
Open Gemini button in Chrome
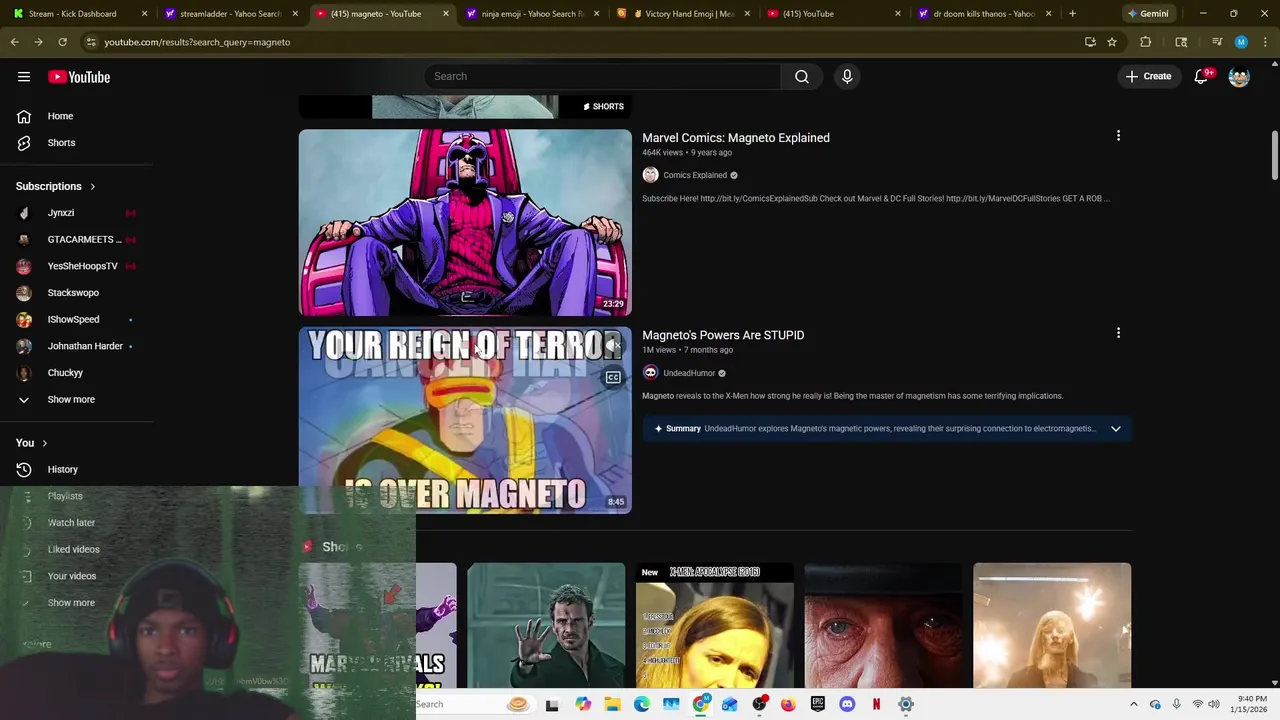click(1148, 14)
